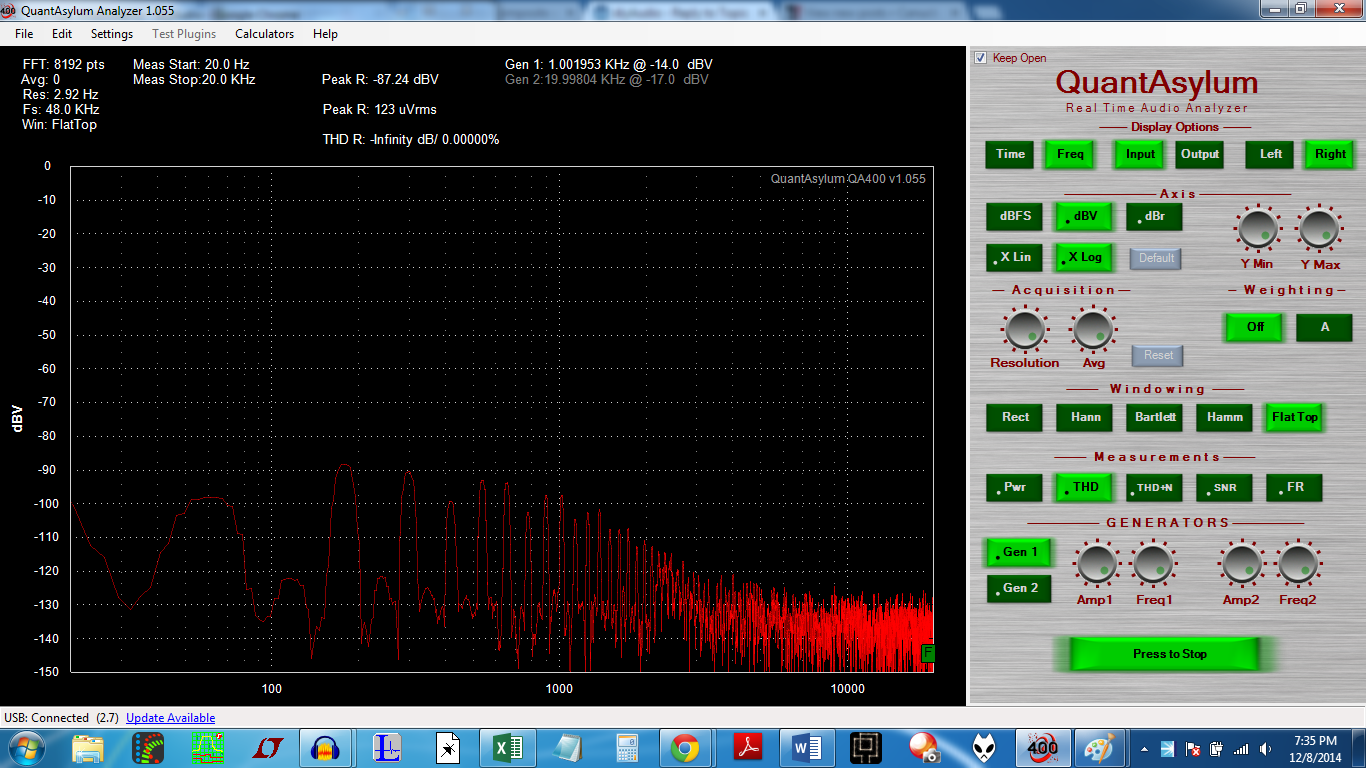Toggle generator Gen 1
Viewport: 1366px width, 768px height.
click(1020, 552)
